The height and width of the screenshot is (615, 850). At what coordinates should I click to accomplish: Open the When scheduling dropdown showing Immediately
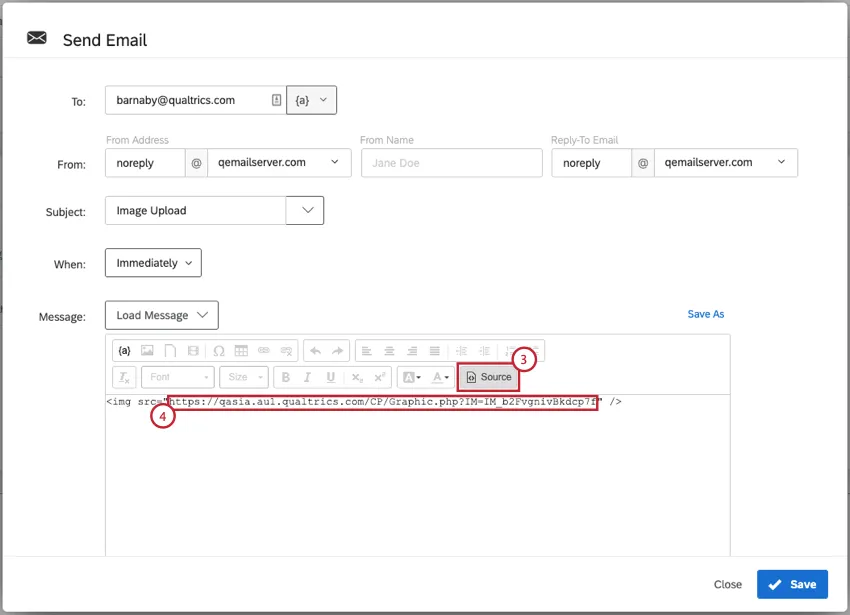[152, 262]
